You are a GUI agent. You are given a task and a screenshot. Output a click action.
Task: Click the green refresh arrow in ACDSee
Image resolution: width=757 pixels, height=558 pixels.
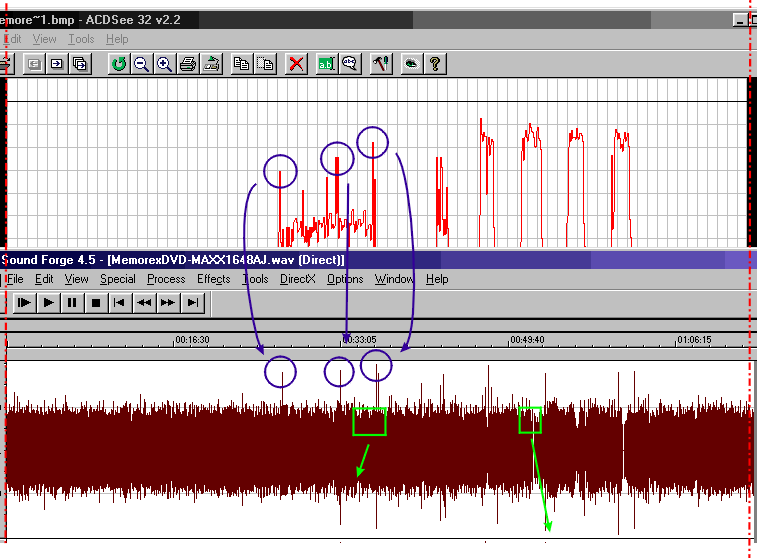pos(118,64)
